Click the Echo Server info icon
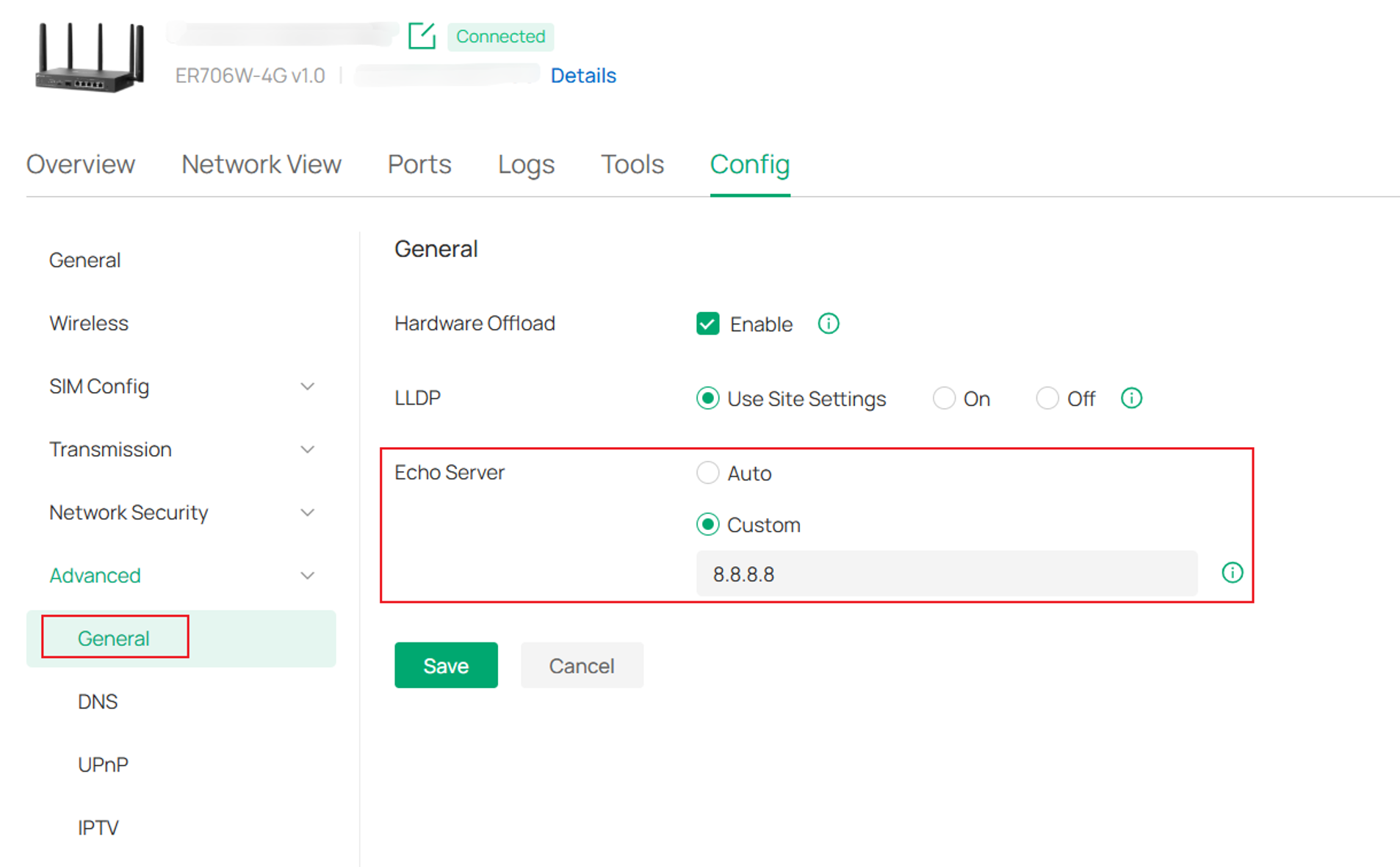The image size is (1400, 867). tap(1232, 573)
